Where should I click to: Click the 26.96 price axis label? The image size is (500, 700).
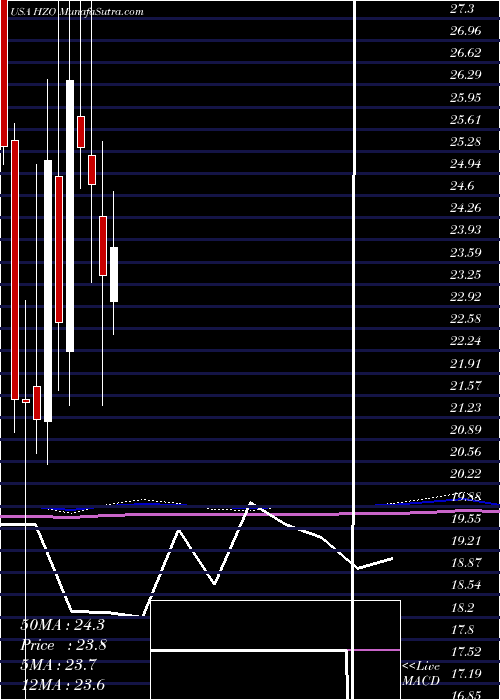click(466, 31)
